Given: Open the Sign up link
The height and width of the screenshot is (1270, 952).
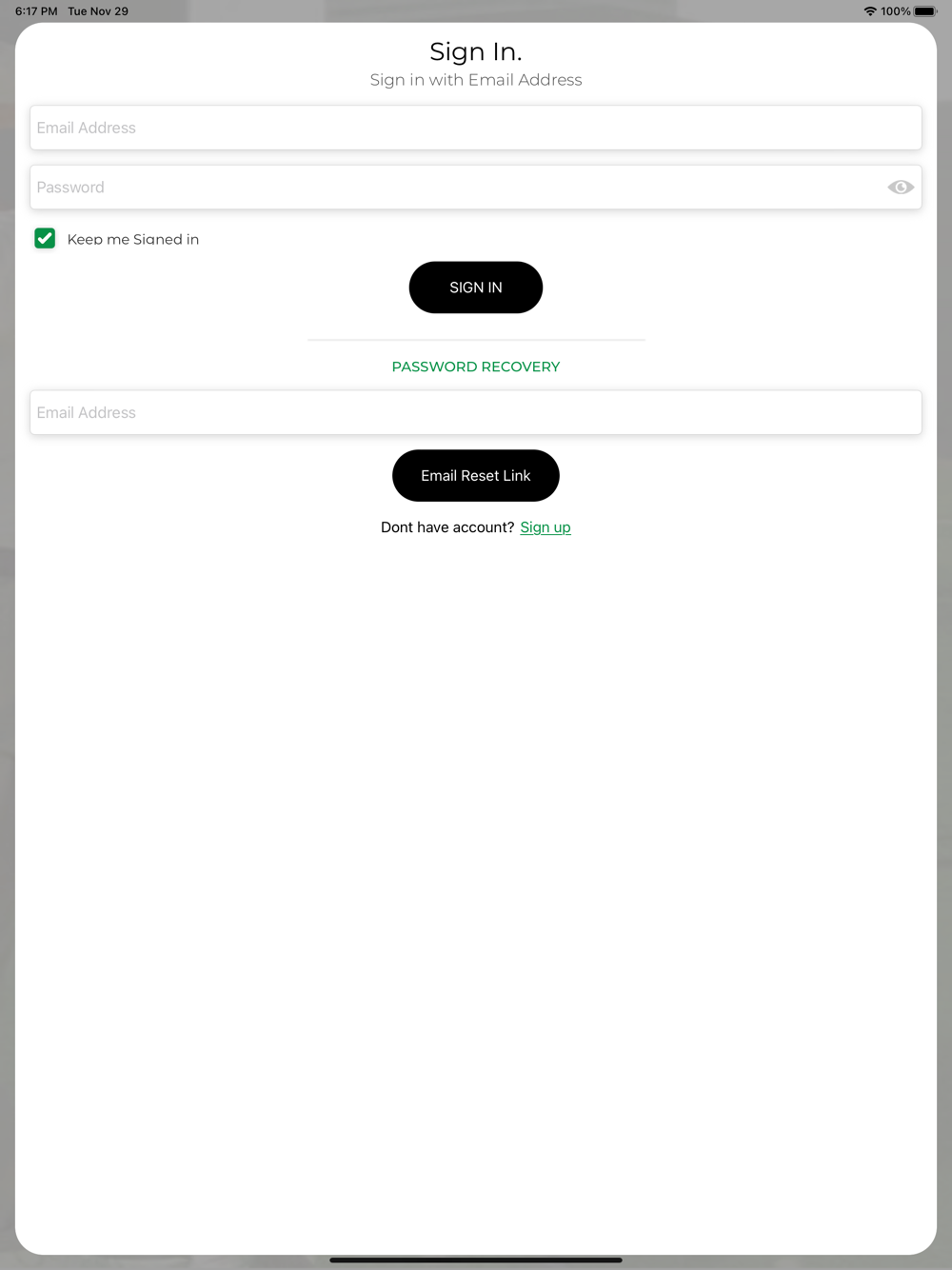Looking at the screenshot, I should (x=545, y=527).
